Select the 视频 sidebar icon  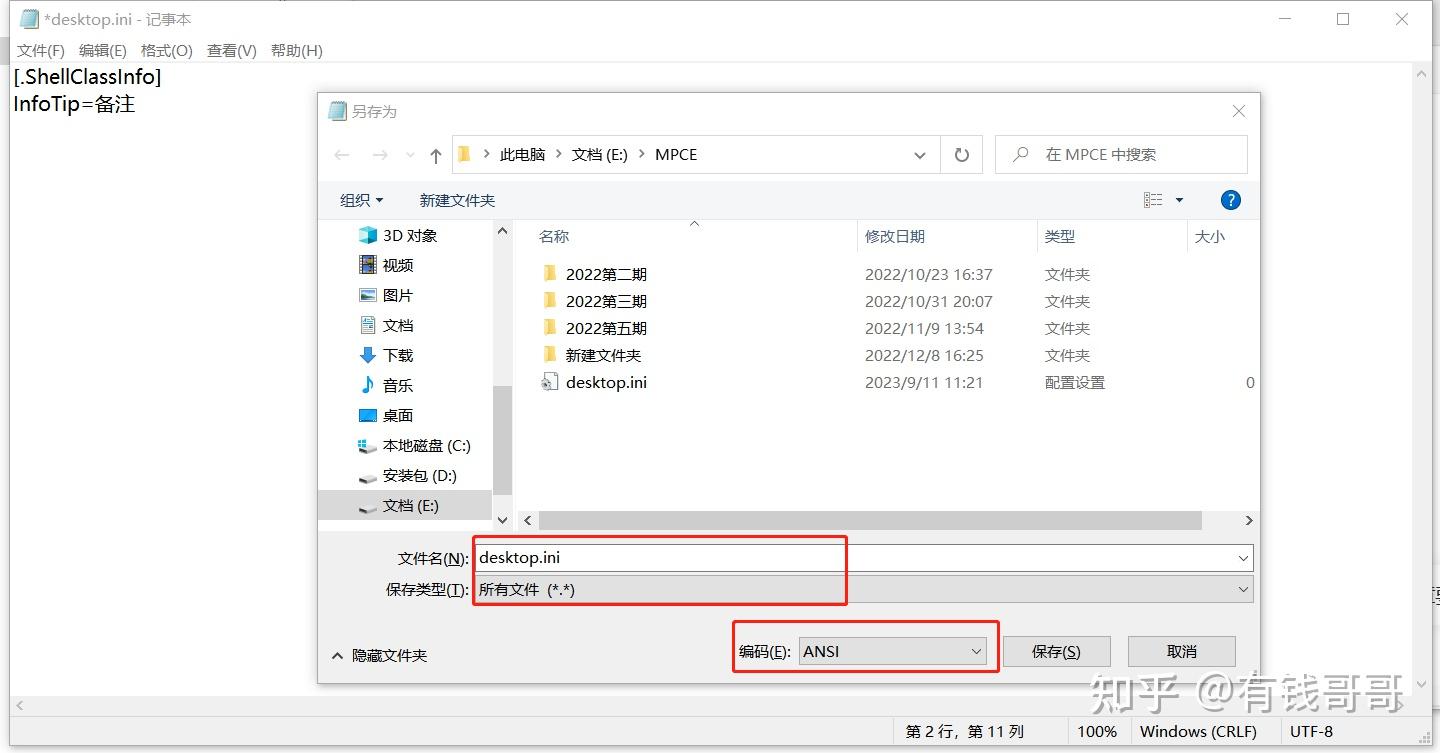397,265
